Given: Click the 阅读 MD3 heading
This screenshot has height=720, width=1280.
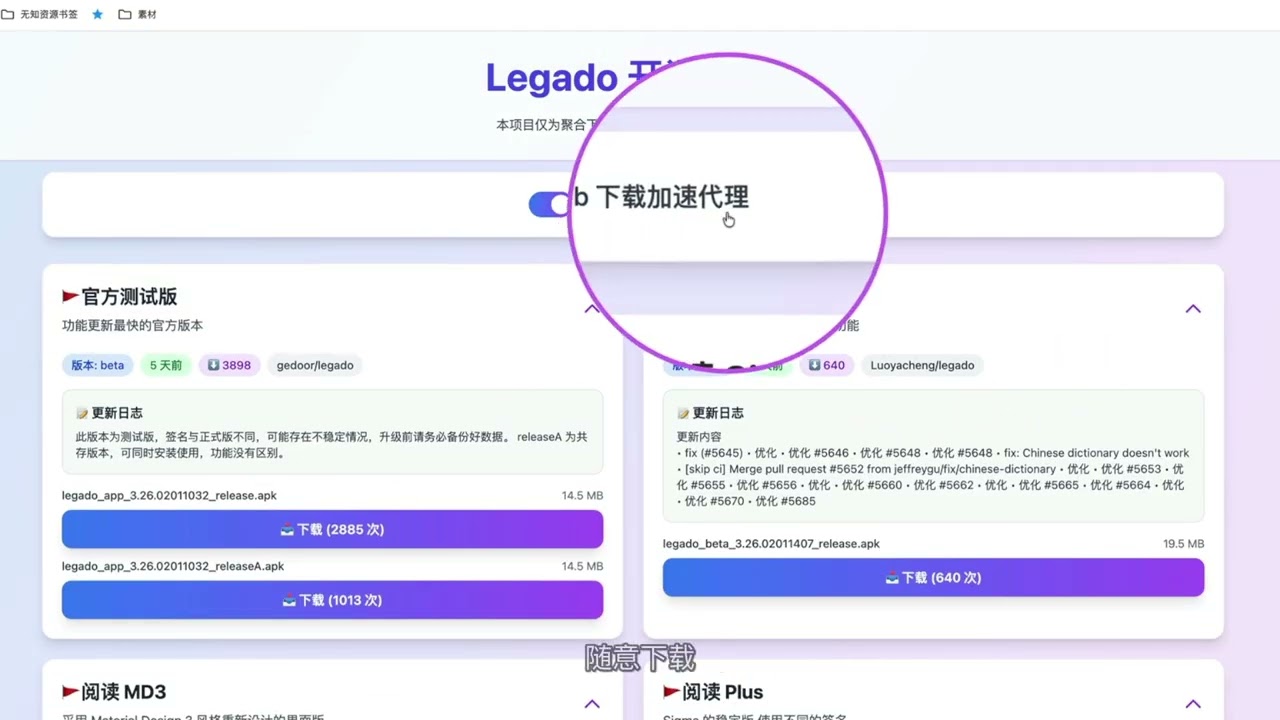Looking at the screenshot, I should click(123, 692).
